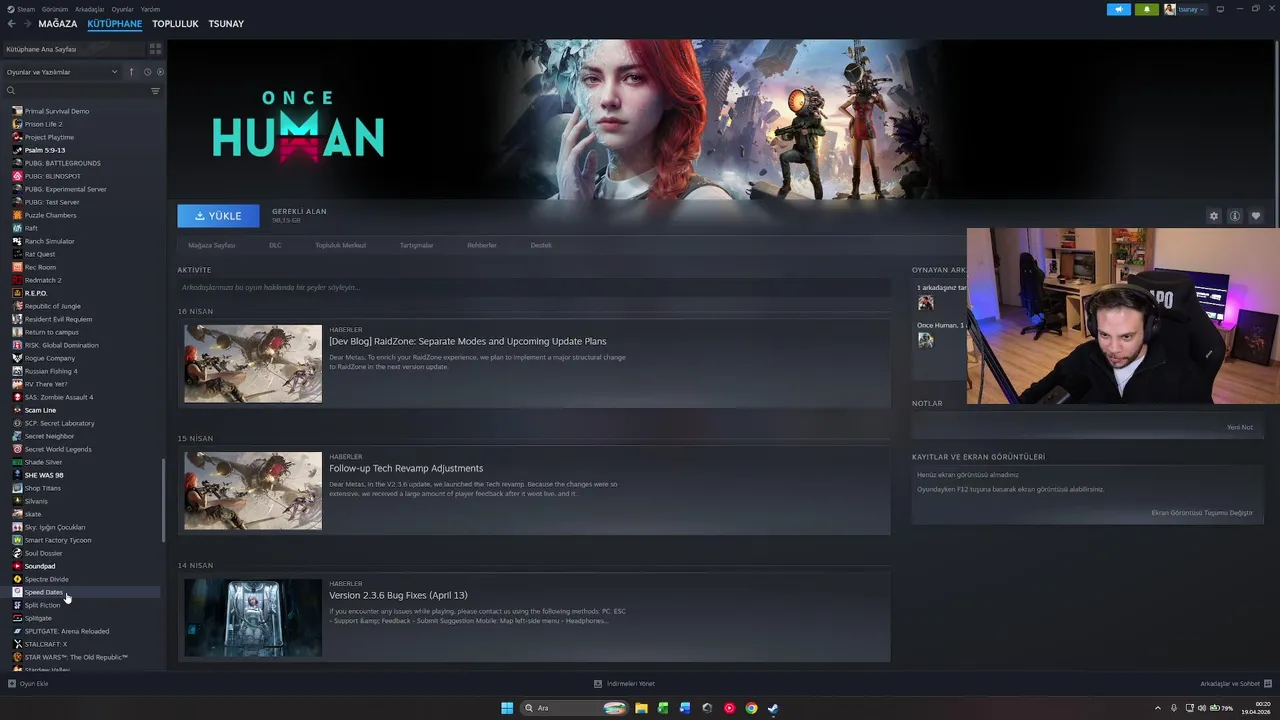Open the Topluluk Merkezi link
Screen dimensions: 1280x720
tap(341, 245)
